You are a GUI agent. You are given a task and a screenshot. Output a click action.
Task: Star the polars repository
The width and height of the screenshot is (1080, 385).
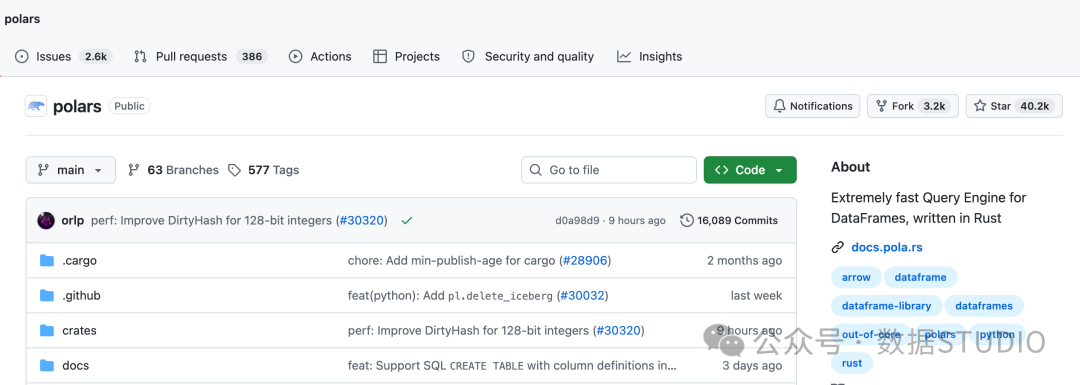(x=1014, y=106)
